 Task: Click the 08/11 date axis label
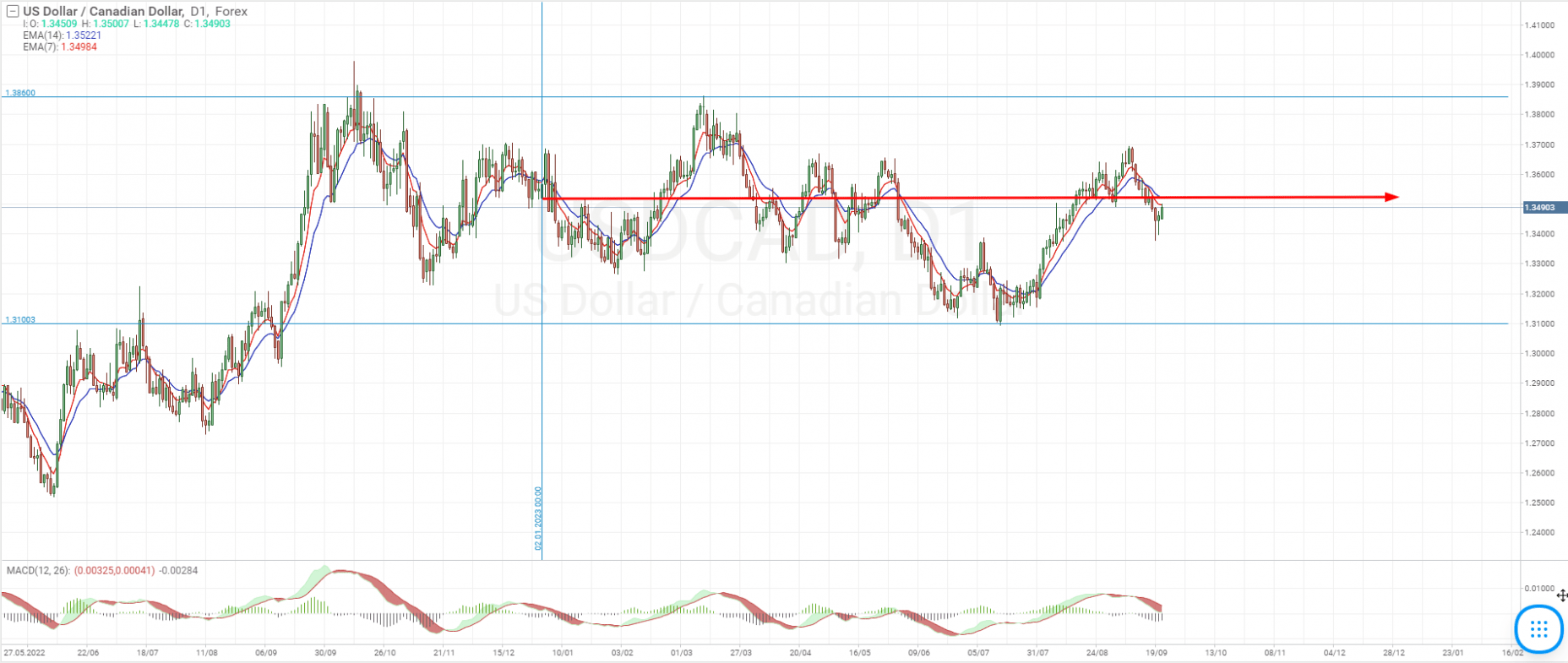tap(1275, 653)
